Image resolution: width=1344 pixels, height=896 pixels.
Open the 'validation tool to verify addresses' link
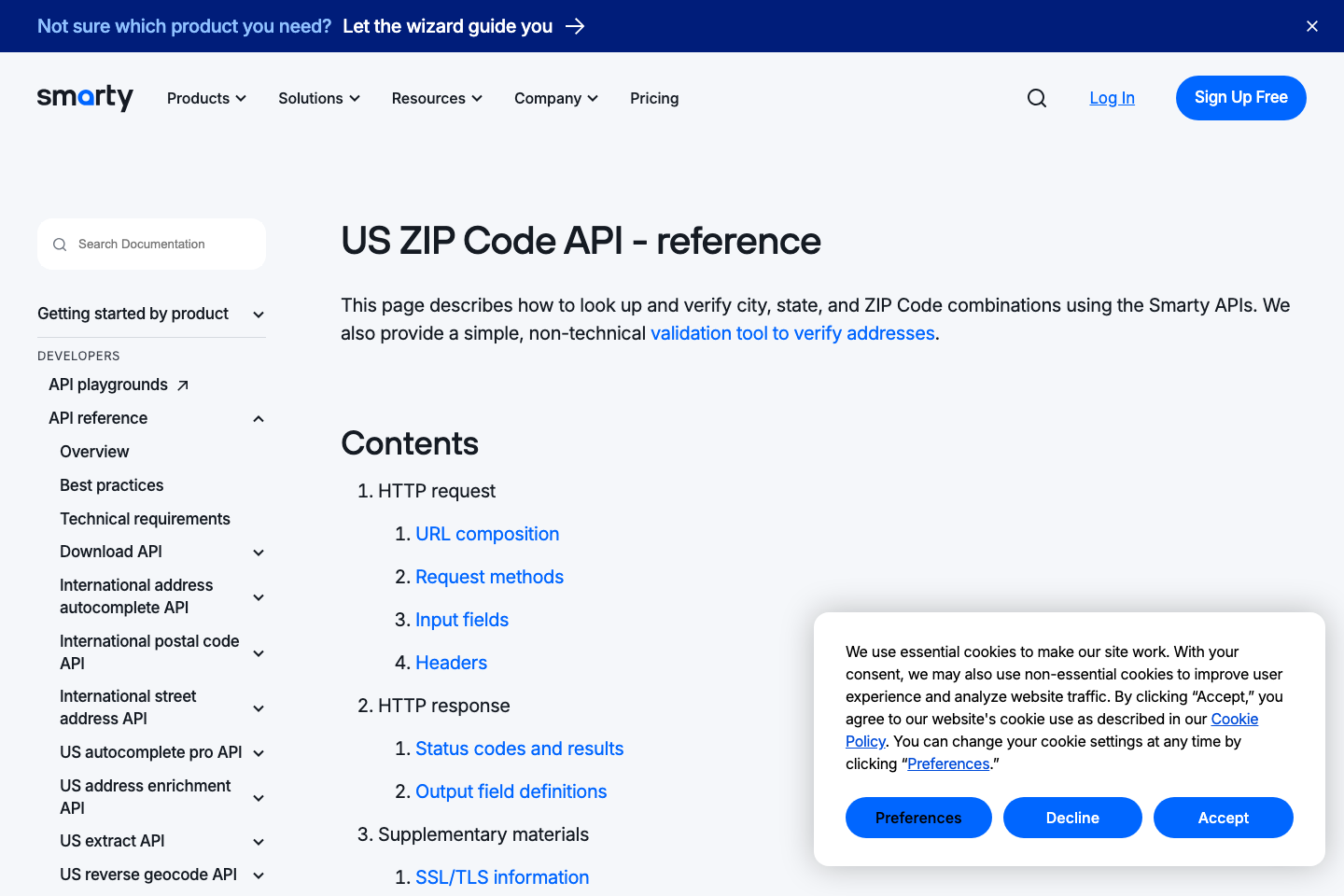(x=792, y=332)
